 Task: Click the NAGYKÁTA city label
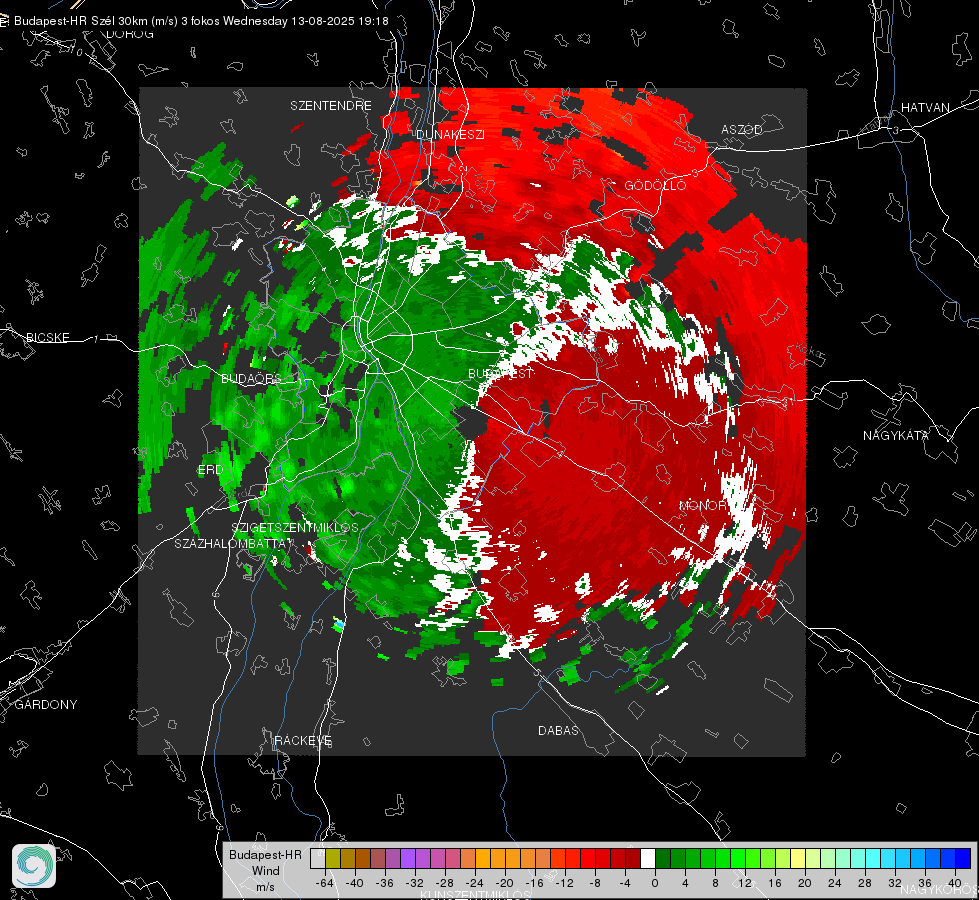pos(896,435)
